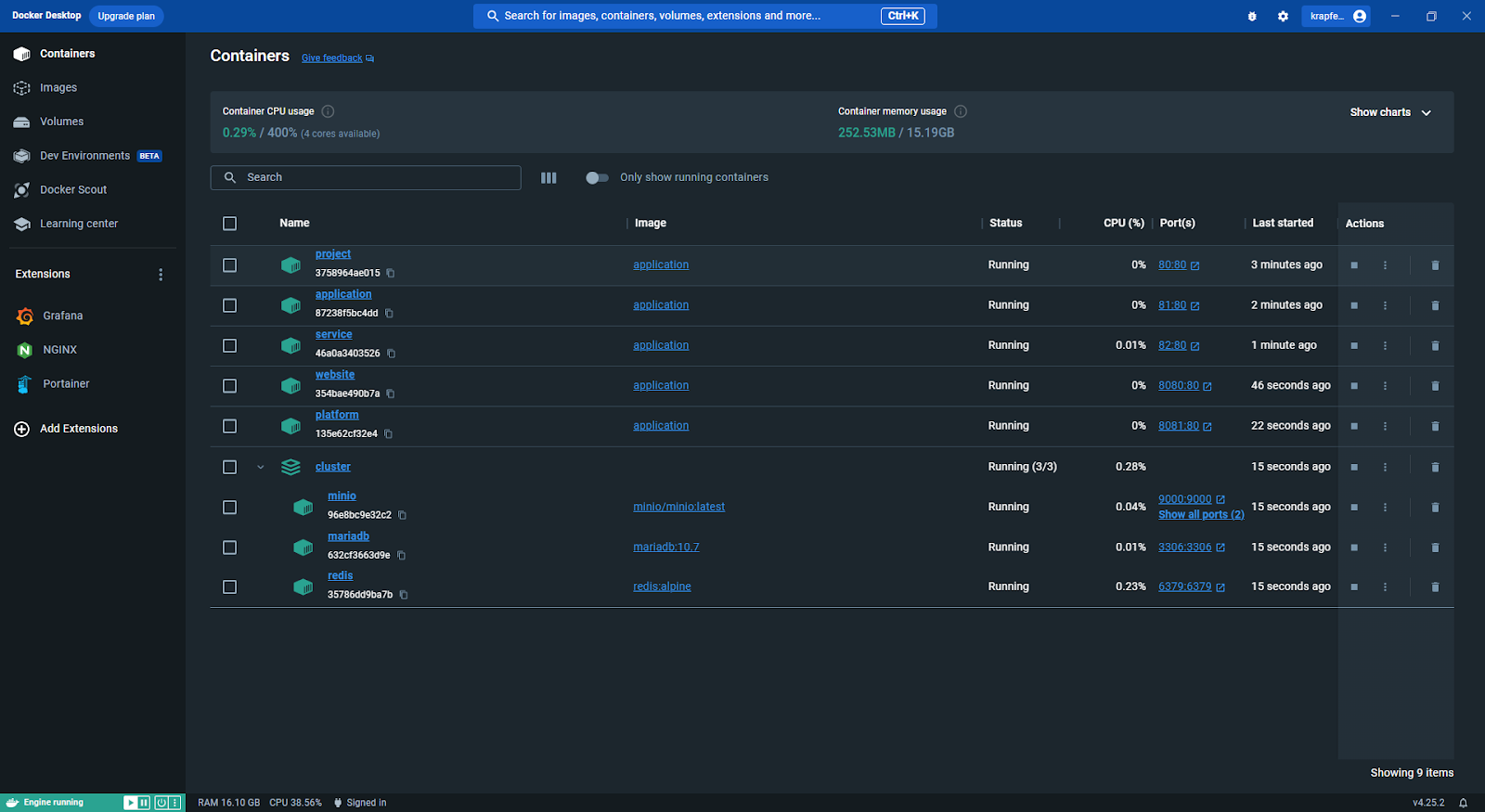Pause the Docker engine from the status bar
The width and height of the screenshot is (1485, 812).
tap(145, 803)
